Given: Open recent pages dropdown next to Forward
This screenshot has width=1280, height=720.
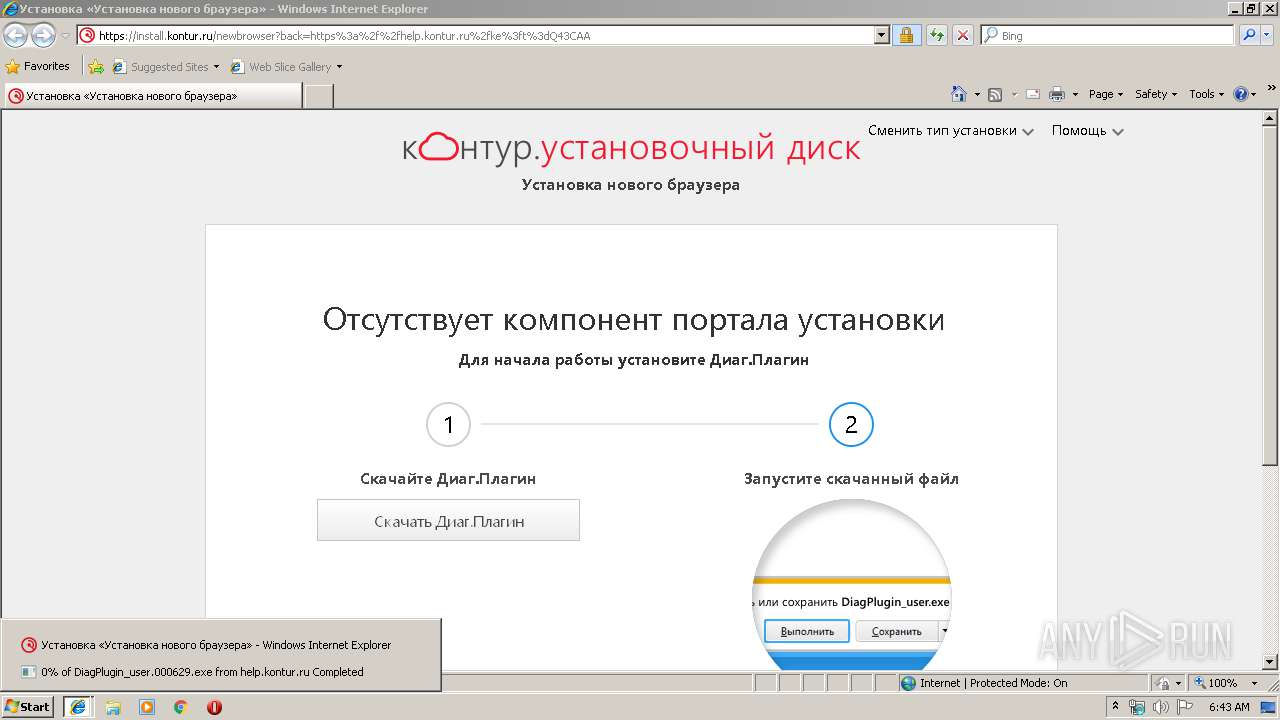Looking at the screenshot, I should pyautogui.click(x=65, y=36).
